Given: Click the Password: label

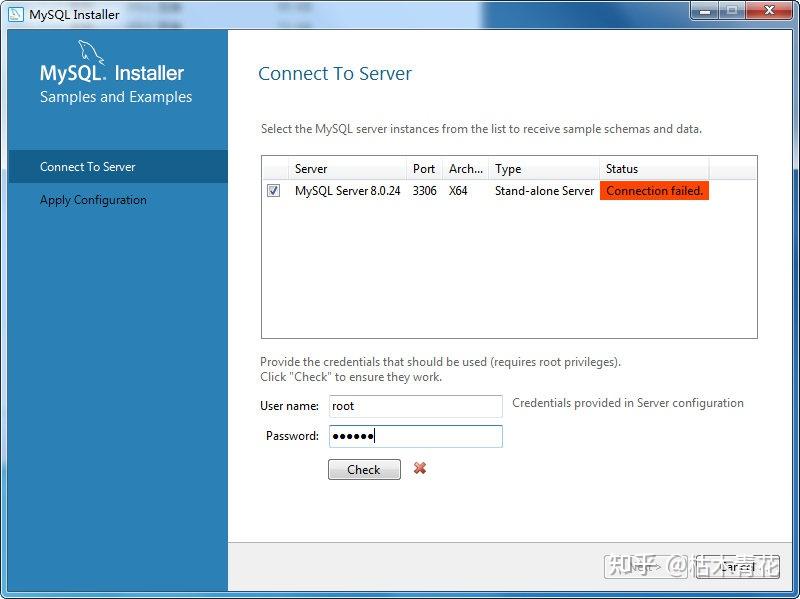Looking at the screenshot, I should (292, 436).
